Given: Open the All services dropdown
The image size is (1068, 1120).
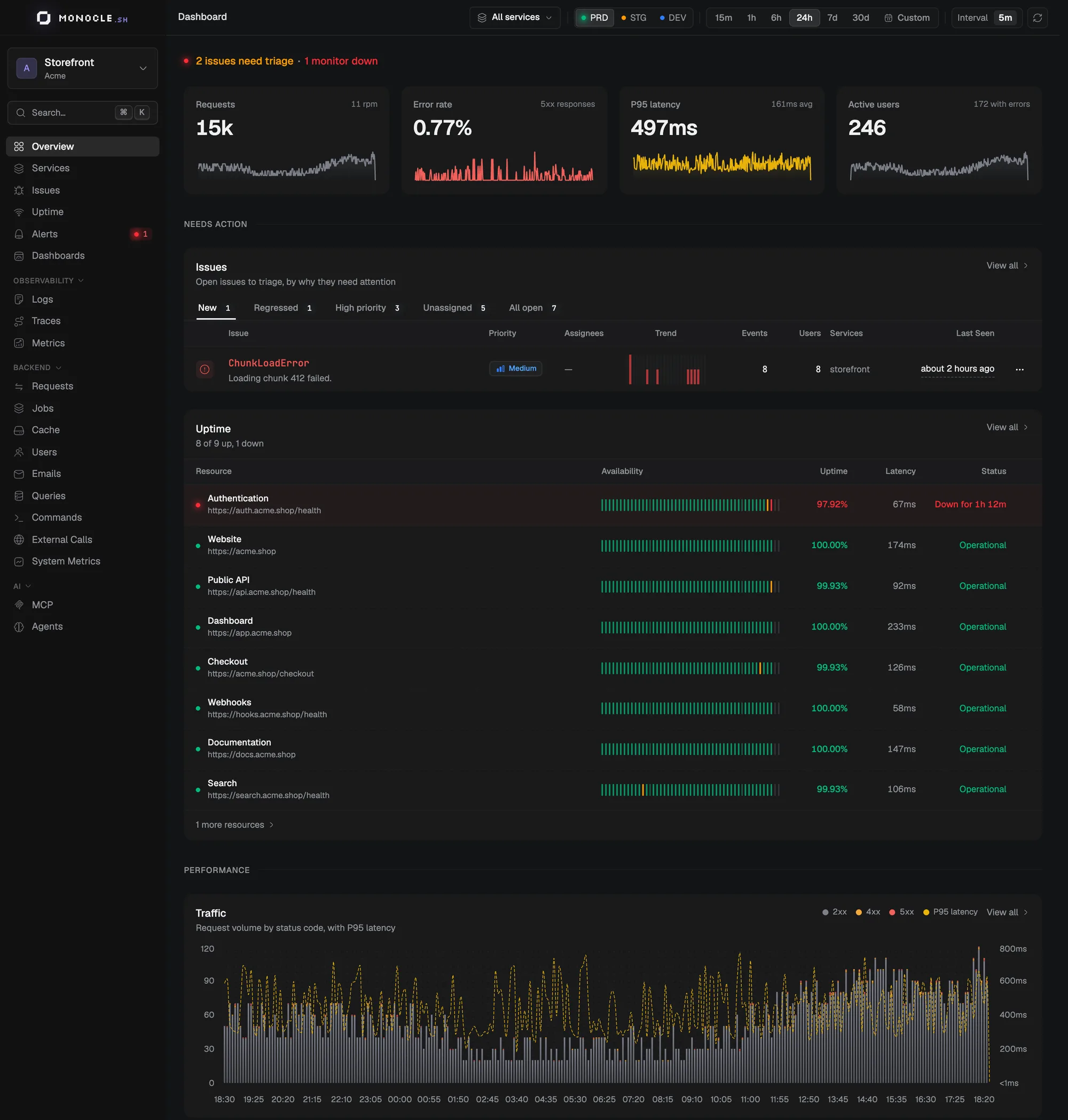Looking at the screenshot, I should click(515, 18).
